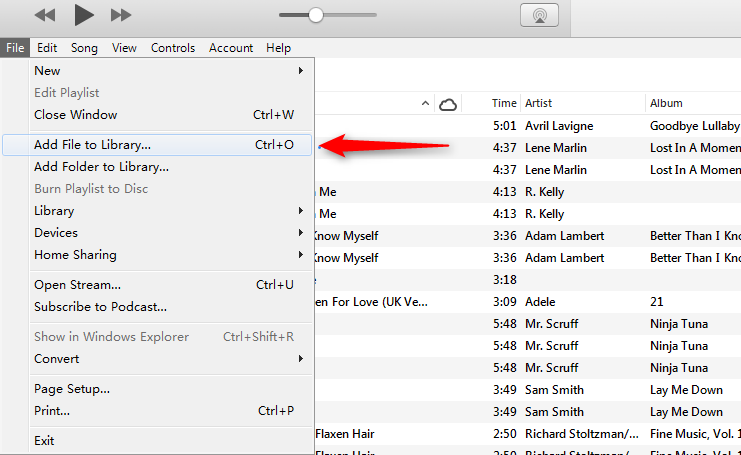Choose Close Window from File menu

(170, 115)
